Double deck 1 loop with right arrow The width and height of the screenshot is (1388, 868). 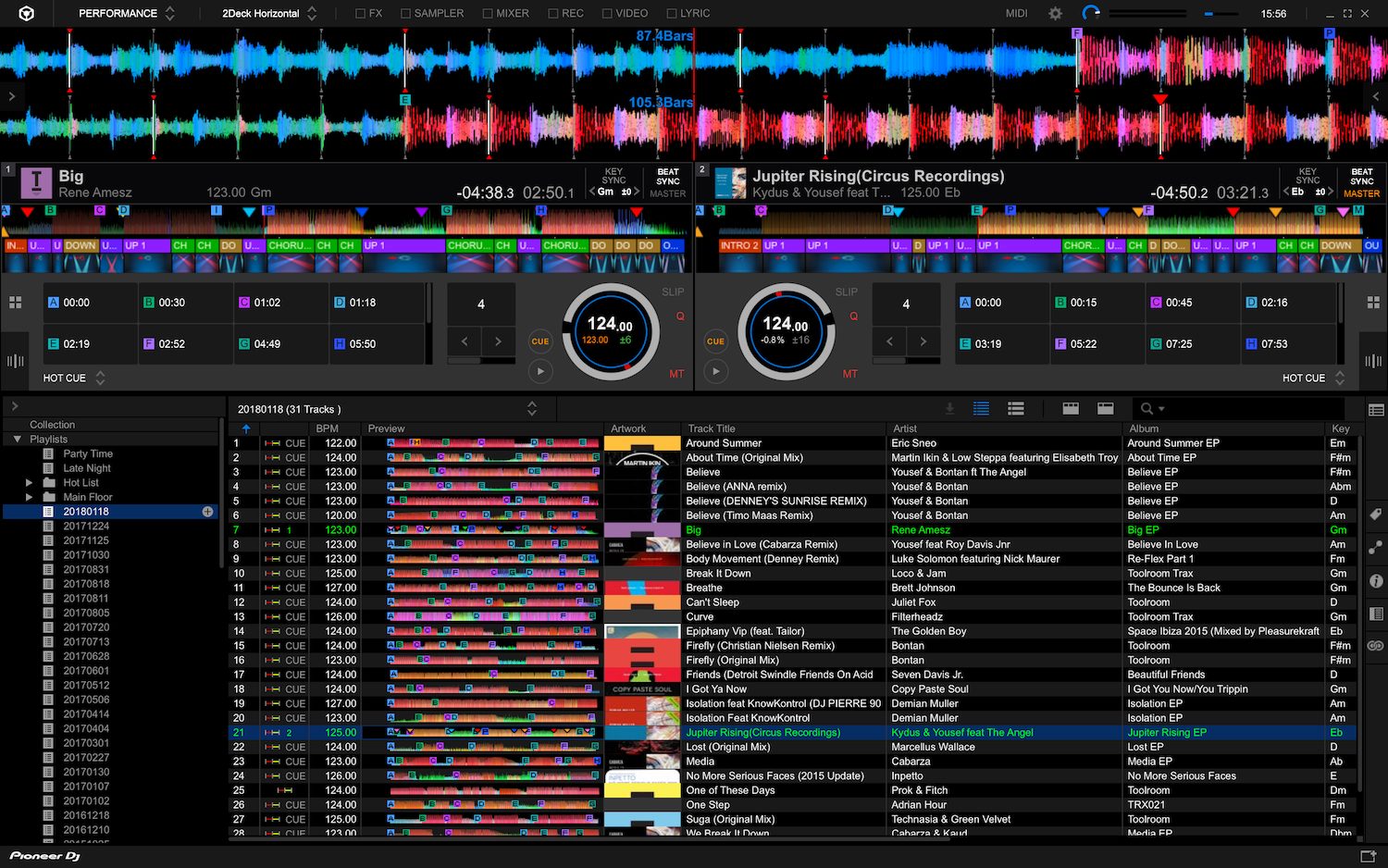(x=498, y=341)
